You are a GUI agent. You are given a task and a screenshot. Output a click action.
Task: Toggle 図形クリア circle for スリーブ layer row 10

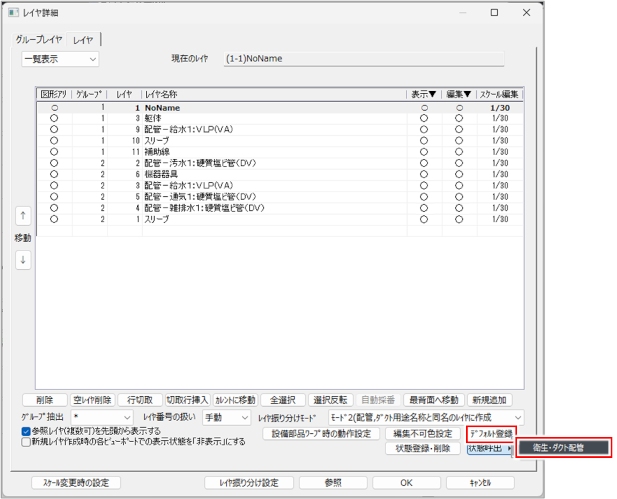[x=54, y=140]
